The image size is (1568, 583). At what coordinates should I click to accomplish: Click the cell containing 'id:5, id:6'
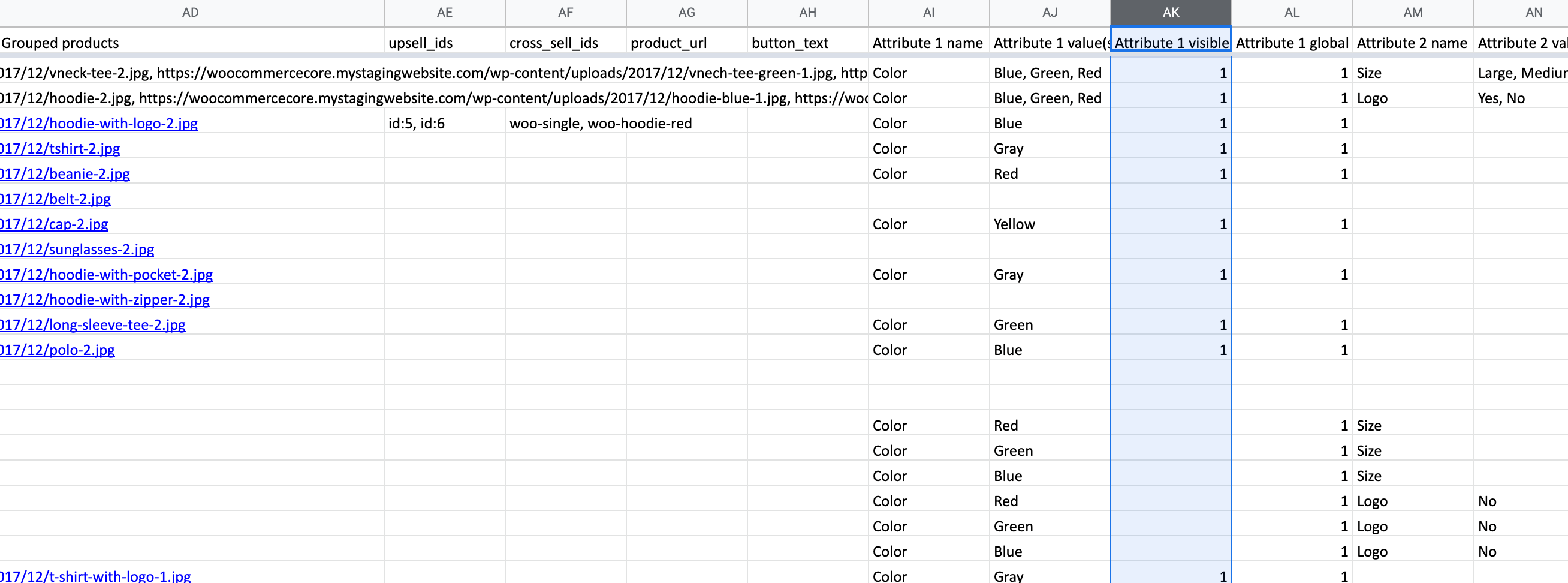pyautogui.click(x=444, y=124)
